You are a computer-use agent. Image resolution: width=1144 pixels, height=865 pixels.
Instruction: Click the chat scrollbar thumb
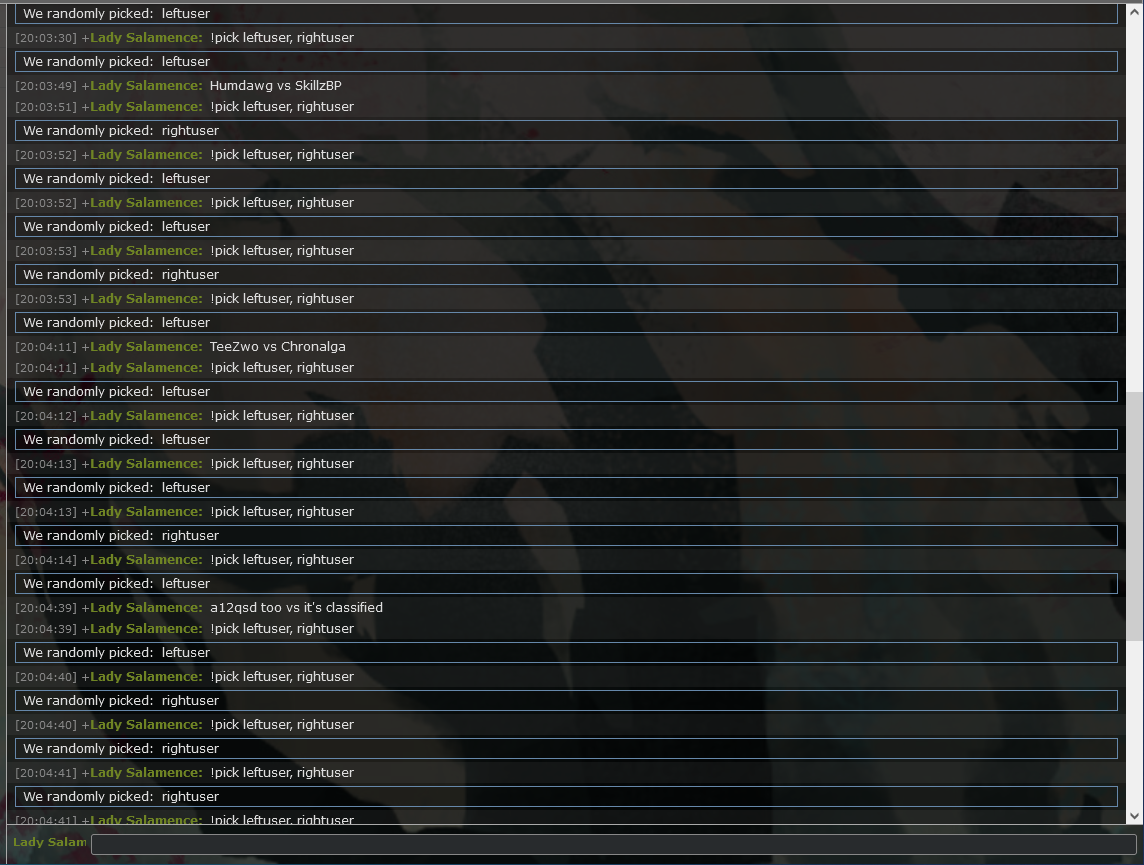coord(1135,516)
